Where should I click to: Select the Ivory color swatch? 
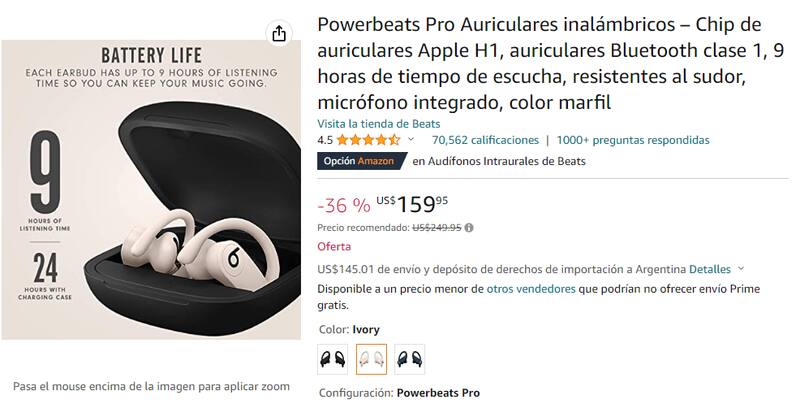[x=371, y=359]
